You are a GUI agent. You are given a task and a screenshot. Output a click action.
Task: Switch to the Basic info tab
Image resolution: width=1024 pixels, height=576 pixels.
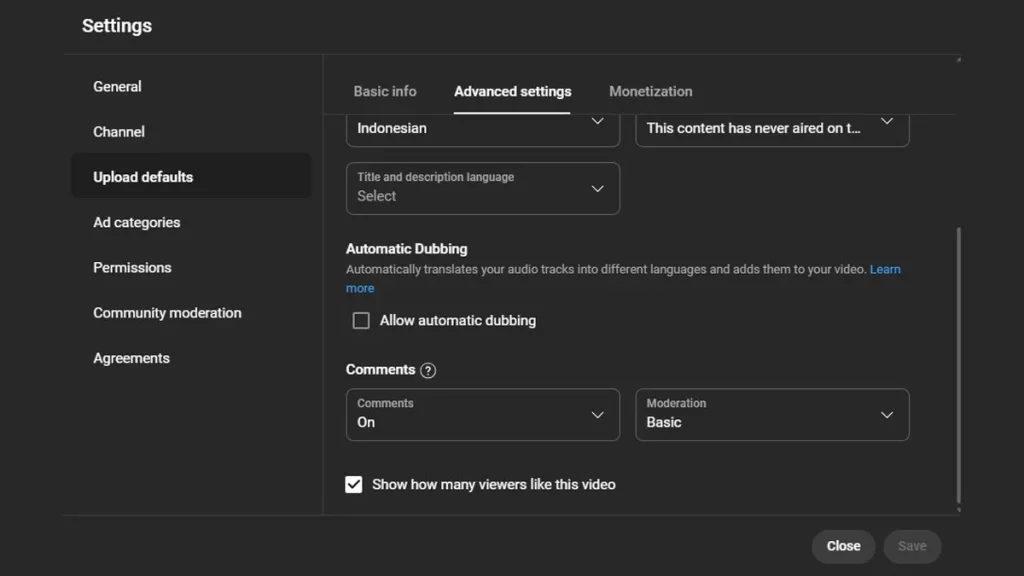click(x=385, y=91)
